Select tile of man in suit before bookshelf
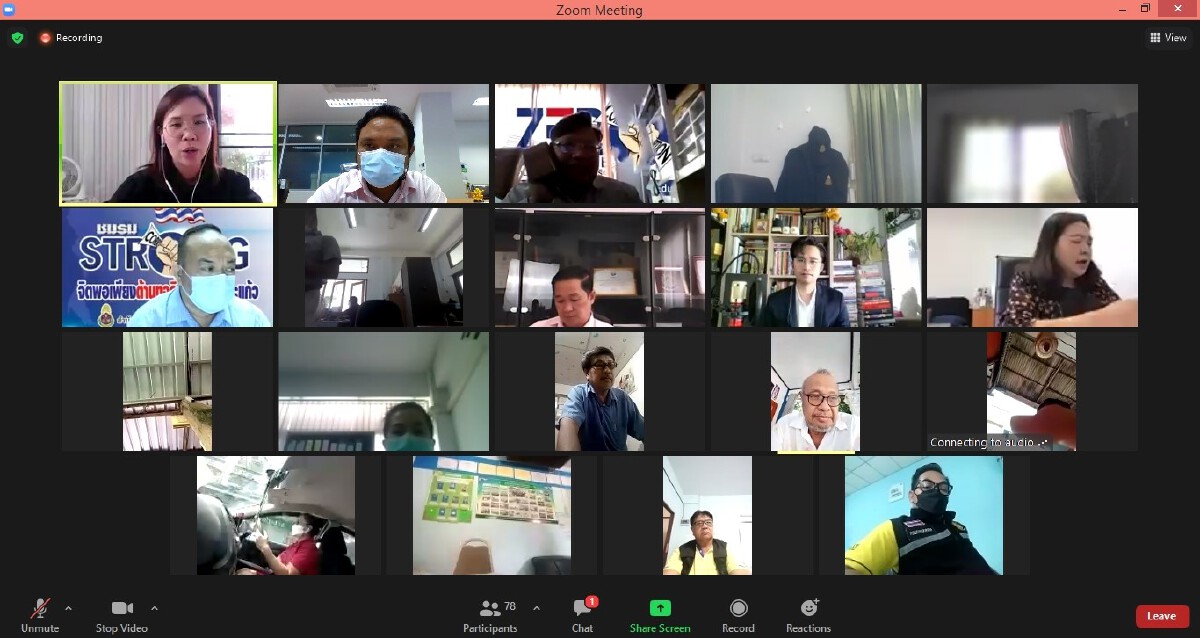Image resolution: width=1200 pixels, height=638 pixels. [816, 267]
